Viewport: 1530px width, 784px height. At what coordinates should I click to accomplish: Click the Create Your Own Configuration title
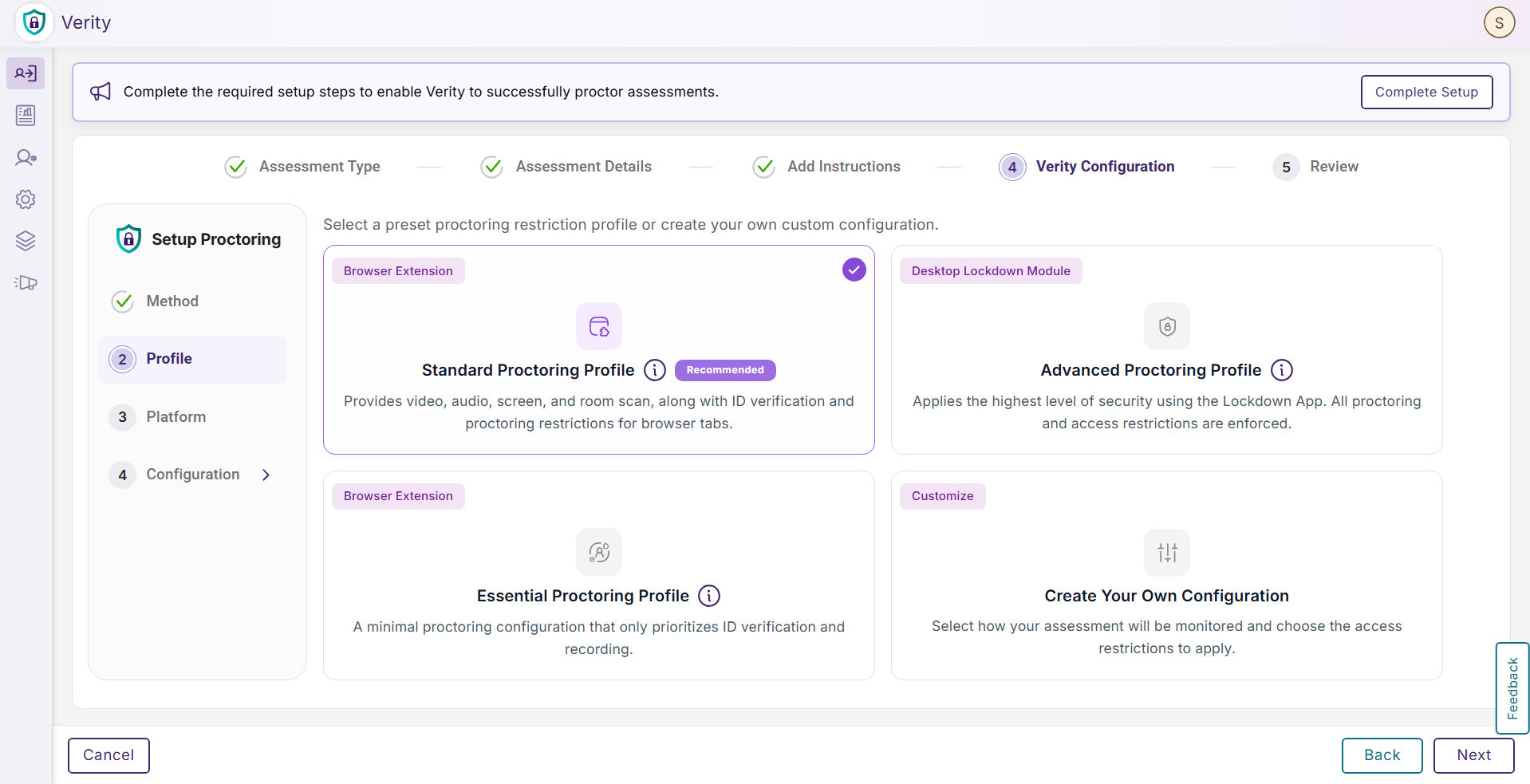coord(1167,596)
